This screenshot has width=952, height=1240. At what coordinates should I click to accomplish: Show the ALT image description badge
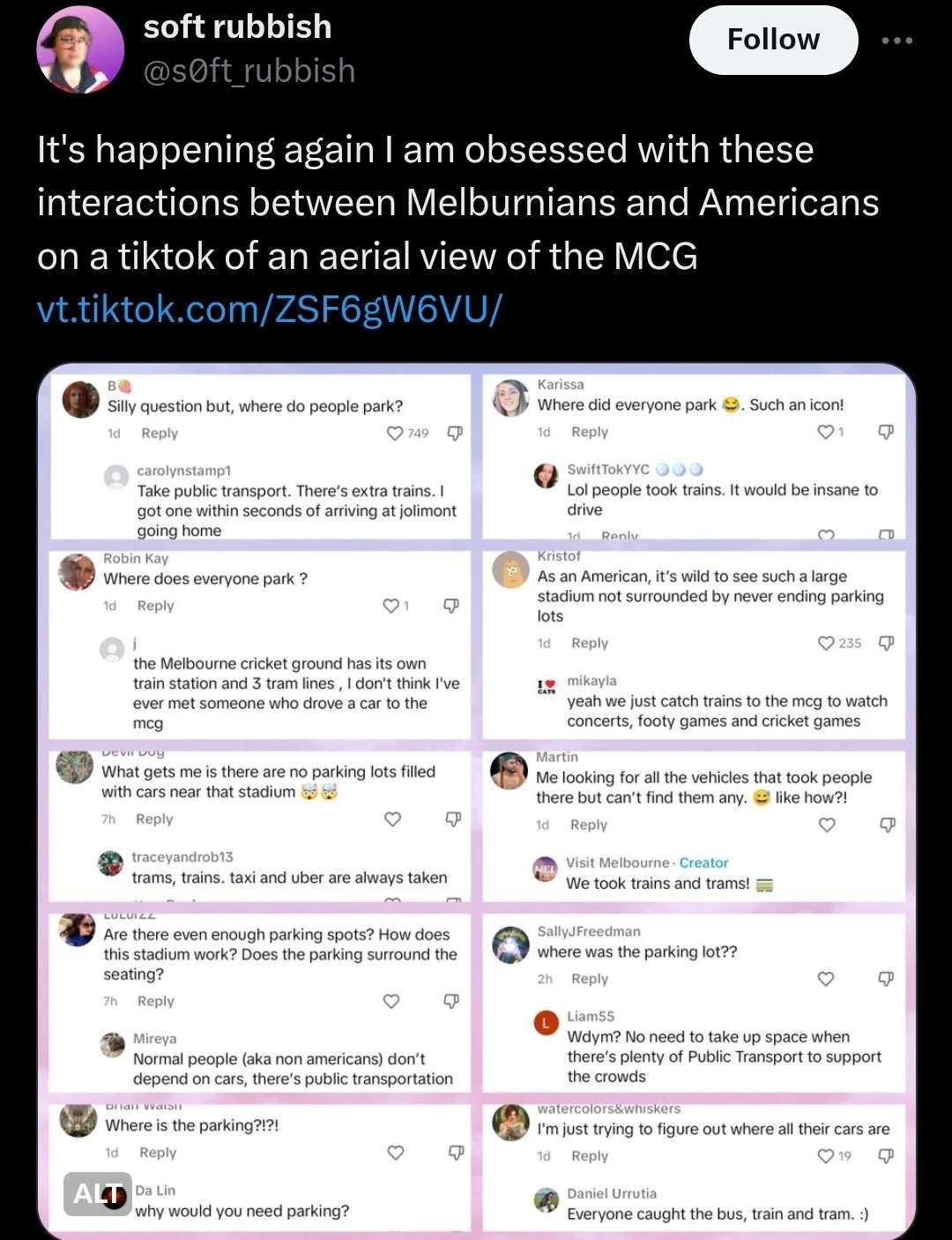point(98,1194)
